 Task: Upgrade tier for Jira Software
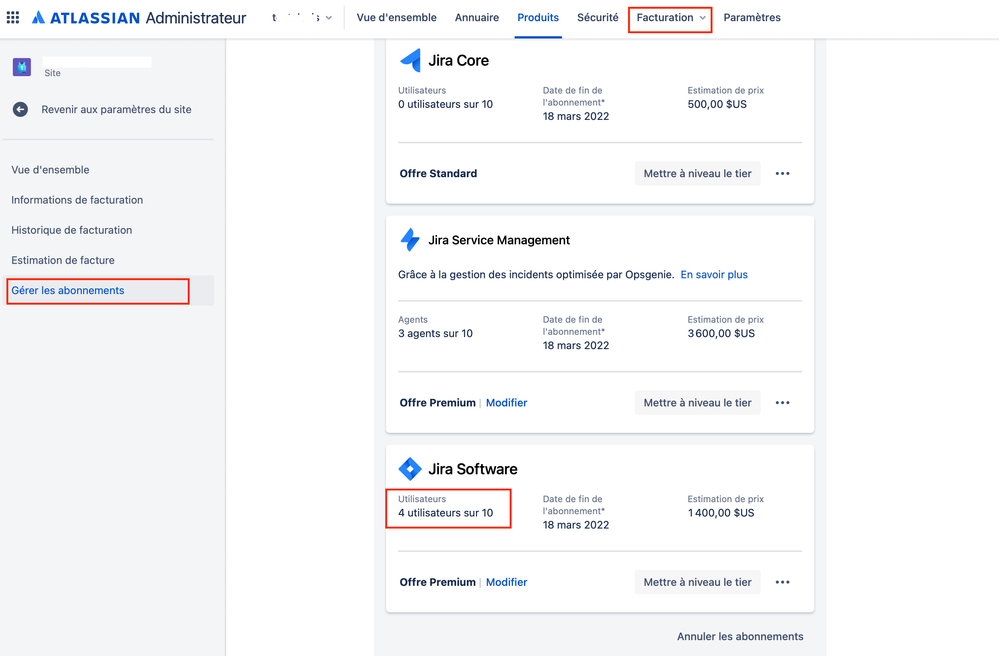click(x=698, y=582)
